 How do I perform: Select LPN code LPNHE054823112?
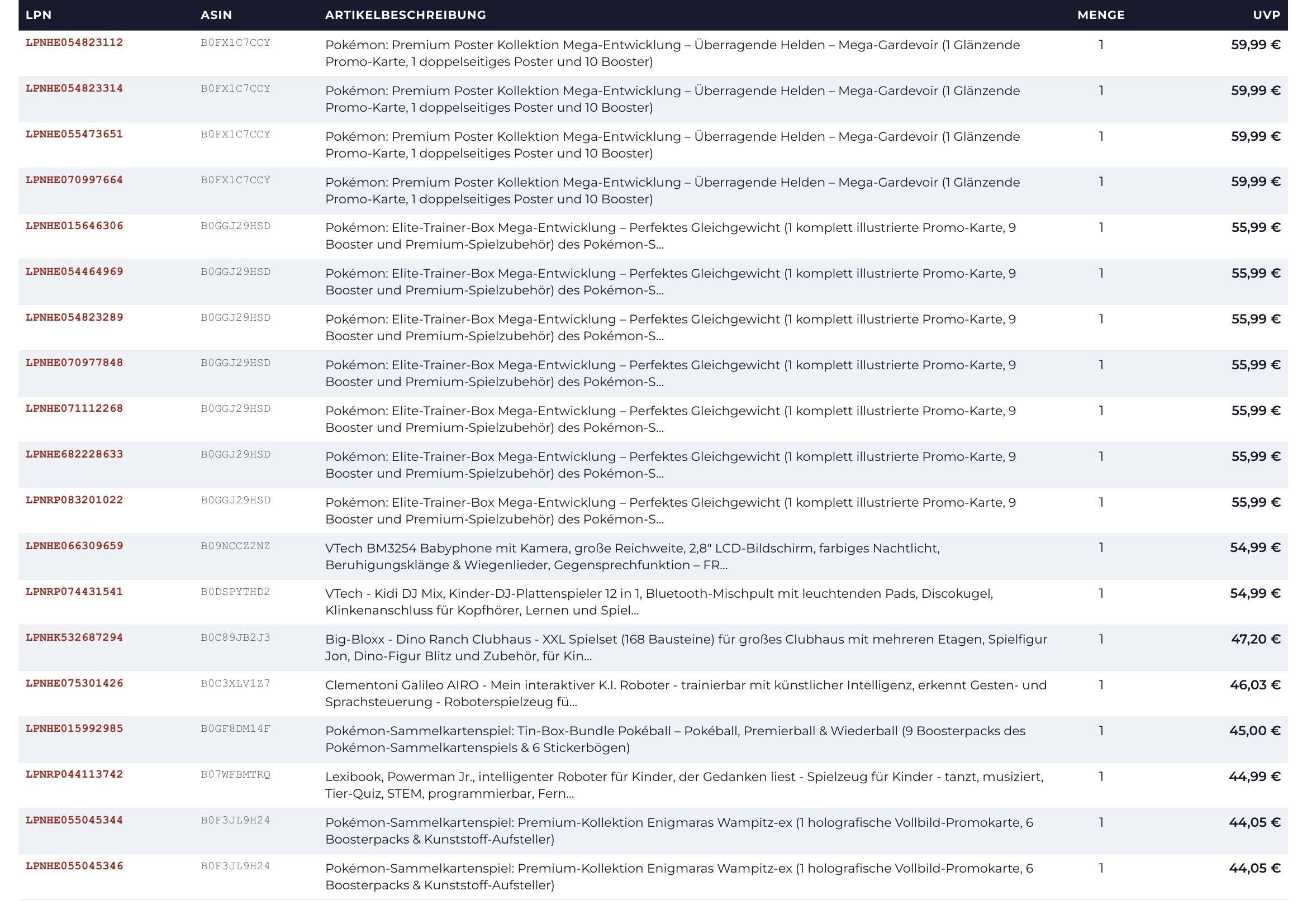point(74,42)
